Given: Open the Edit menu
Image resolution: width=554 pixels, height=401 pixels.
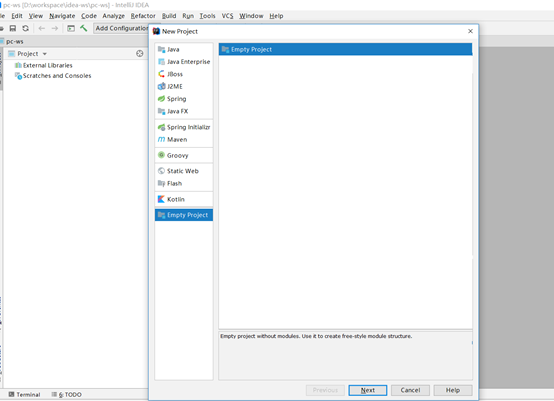Looking at the screenshot, I should point(17,16).
